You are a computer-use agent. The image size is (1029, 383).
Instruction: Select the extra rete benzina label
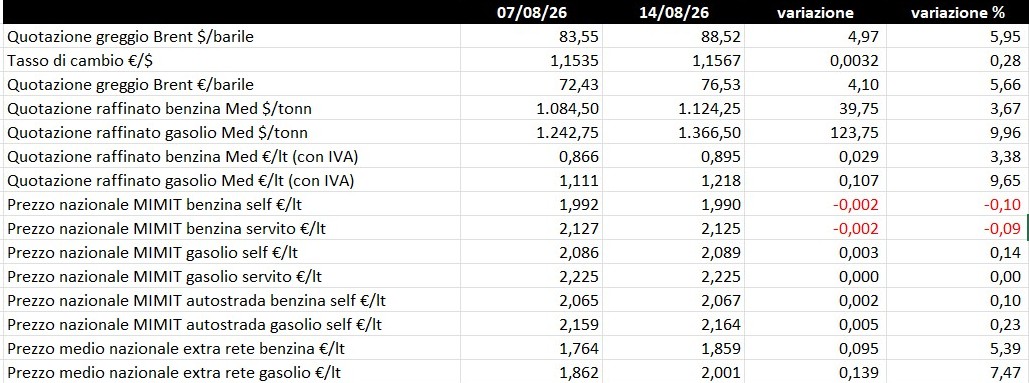click(174, 349)
